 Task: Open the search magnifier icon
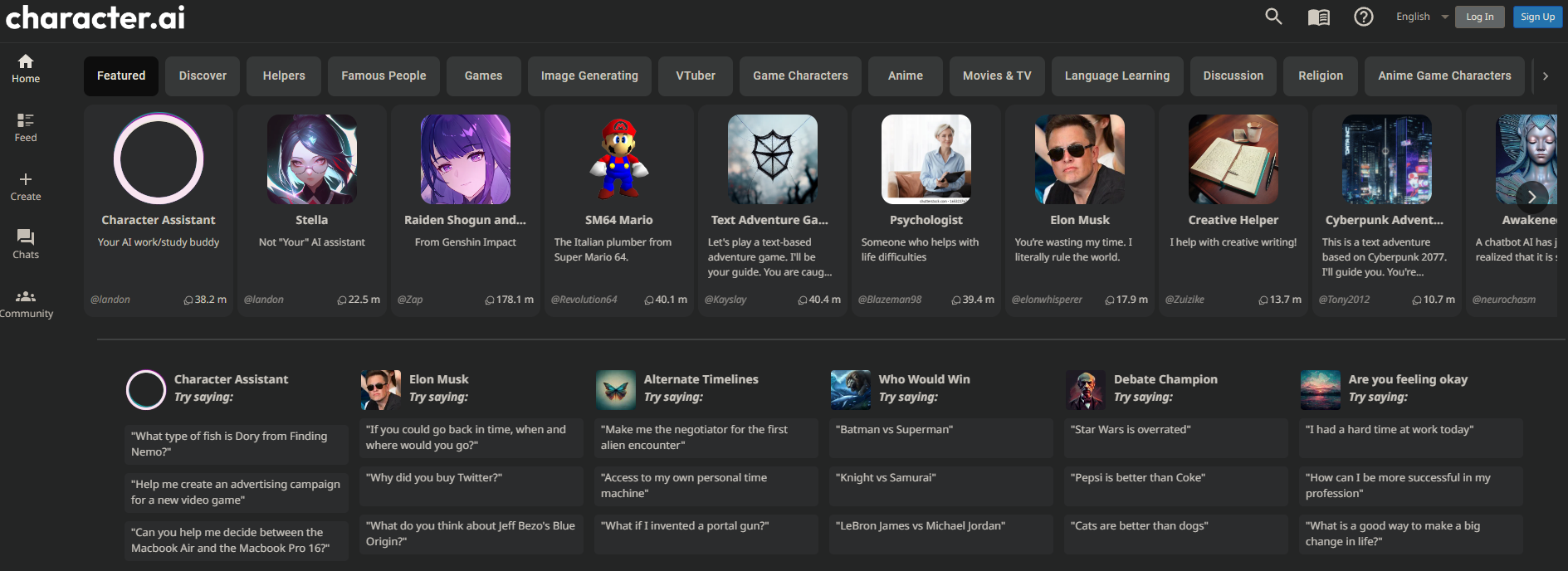(1273, 17)
